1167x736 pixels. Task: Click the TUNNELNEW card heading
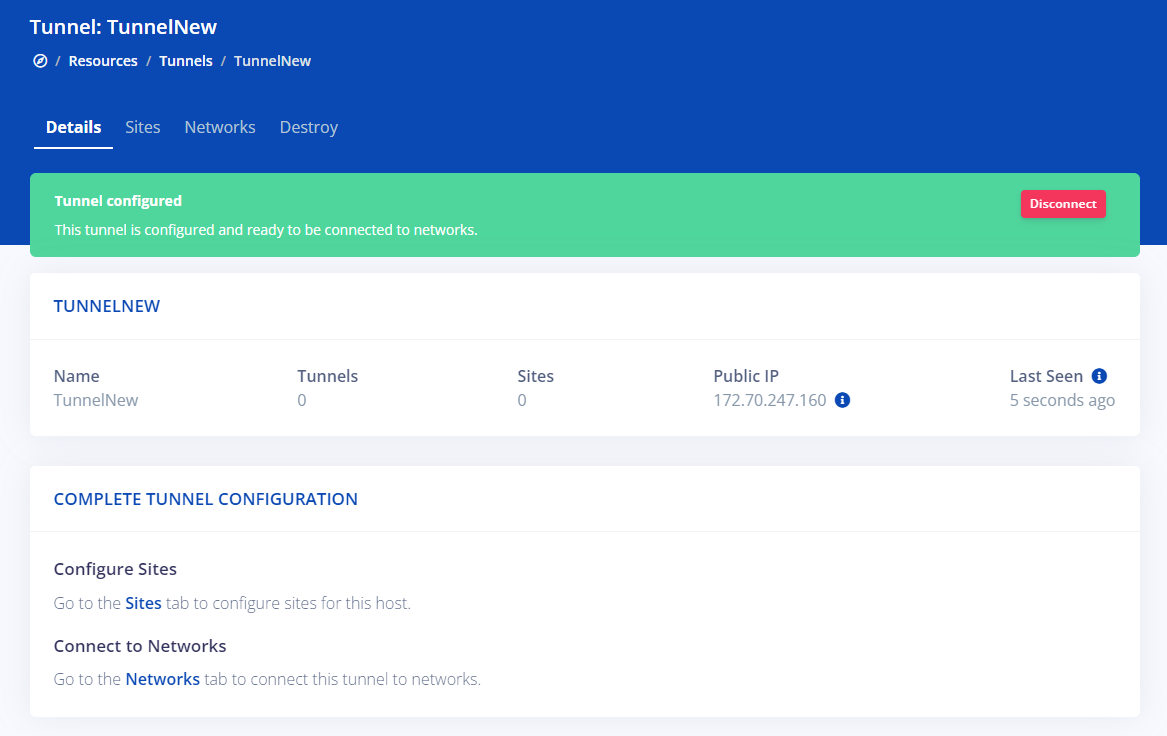point(106,306)
